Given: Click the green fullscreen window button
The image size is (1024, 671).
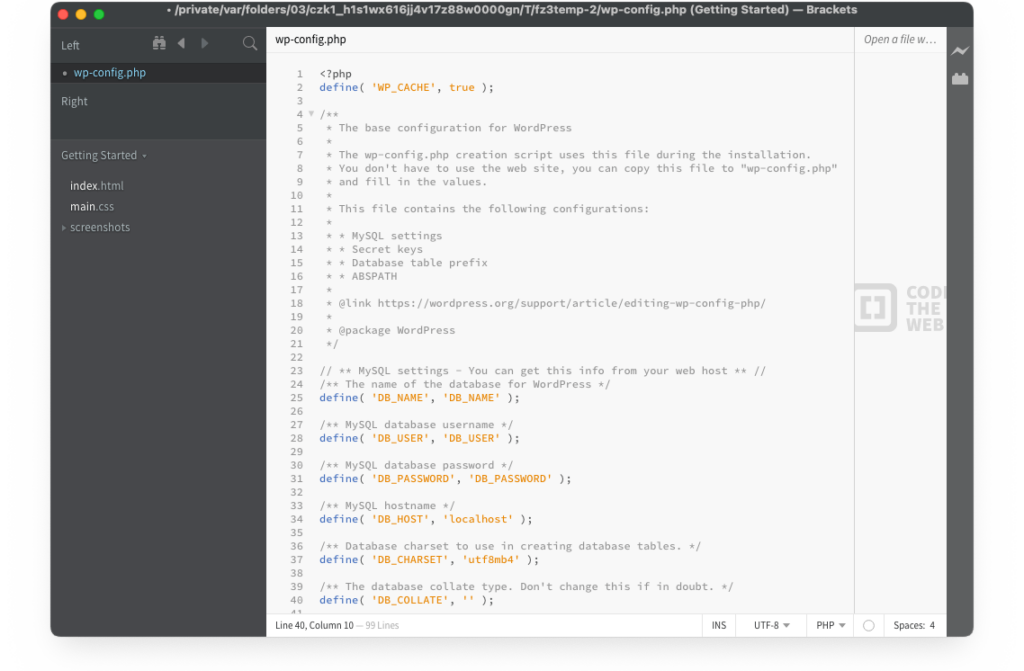Looking at the screenshot, I should (99, 14).
